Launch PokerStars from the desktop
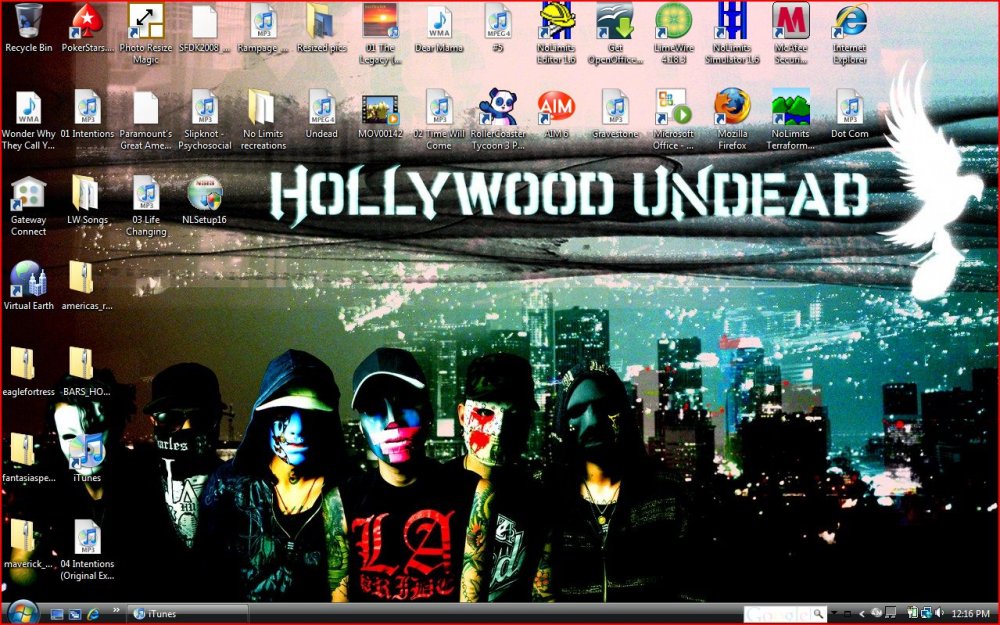Screen dimensions: 1000x625 [87, 22]
